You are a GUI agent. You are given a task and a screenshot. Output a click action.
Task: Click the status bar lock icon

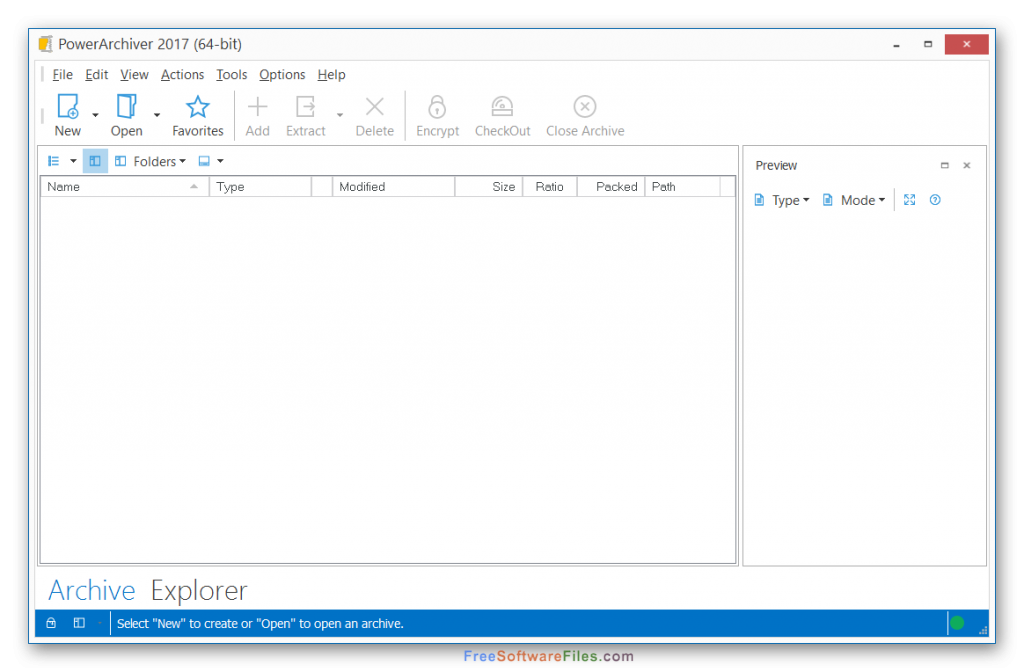51,623
